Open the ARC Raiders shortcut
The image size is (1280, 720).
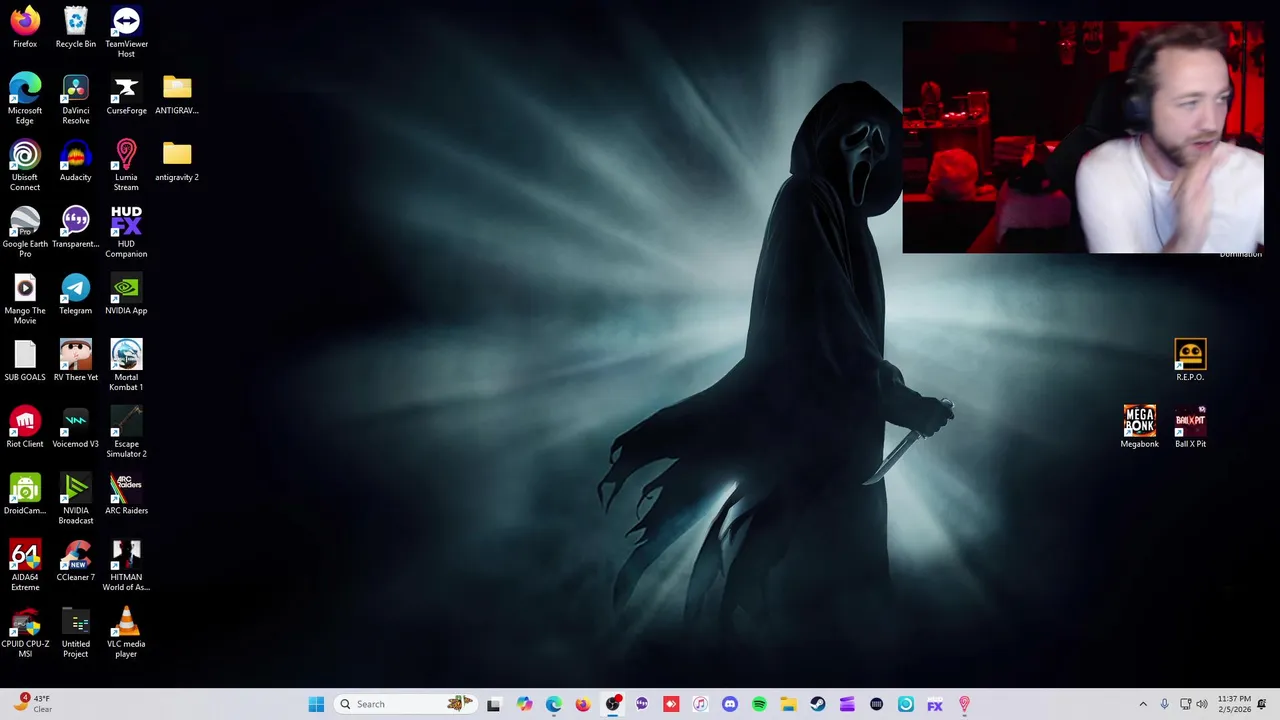(x=126, y=494)
